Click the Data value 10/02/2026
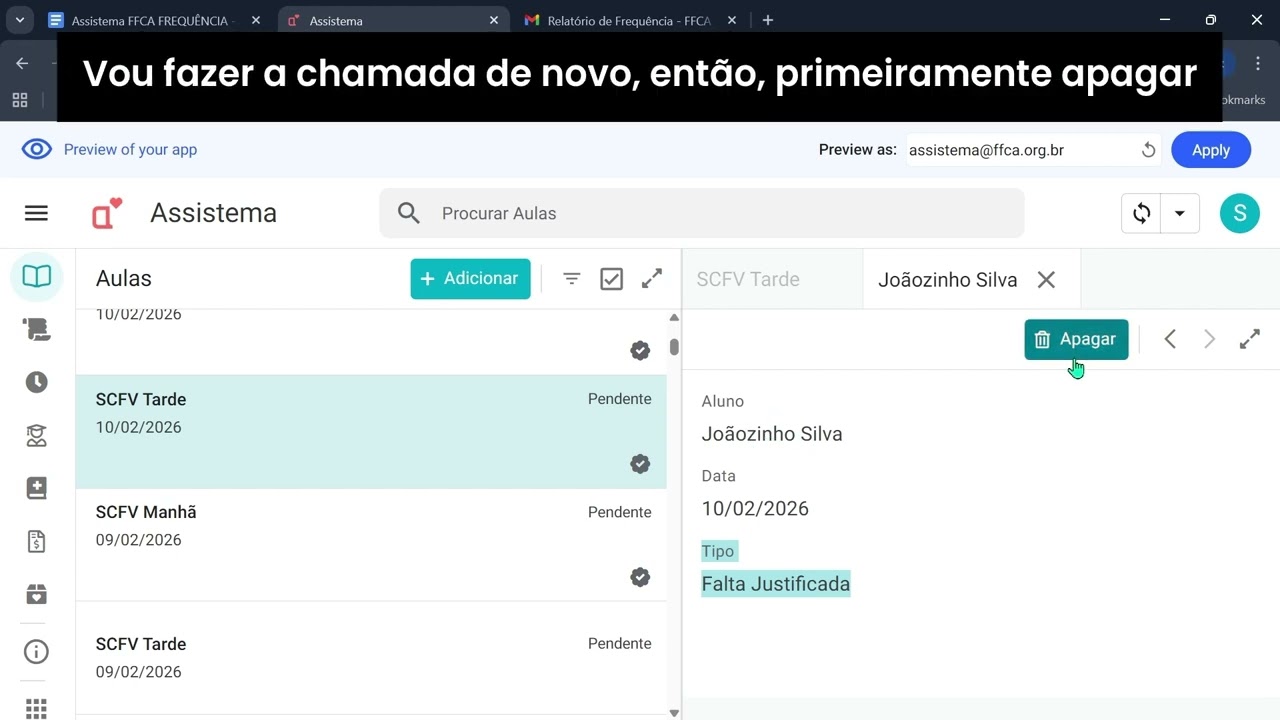This screenshot has height=720, width=1280. 755,509
